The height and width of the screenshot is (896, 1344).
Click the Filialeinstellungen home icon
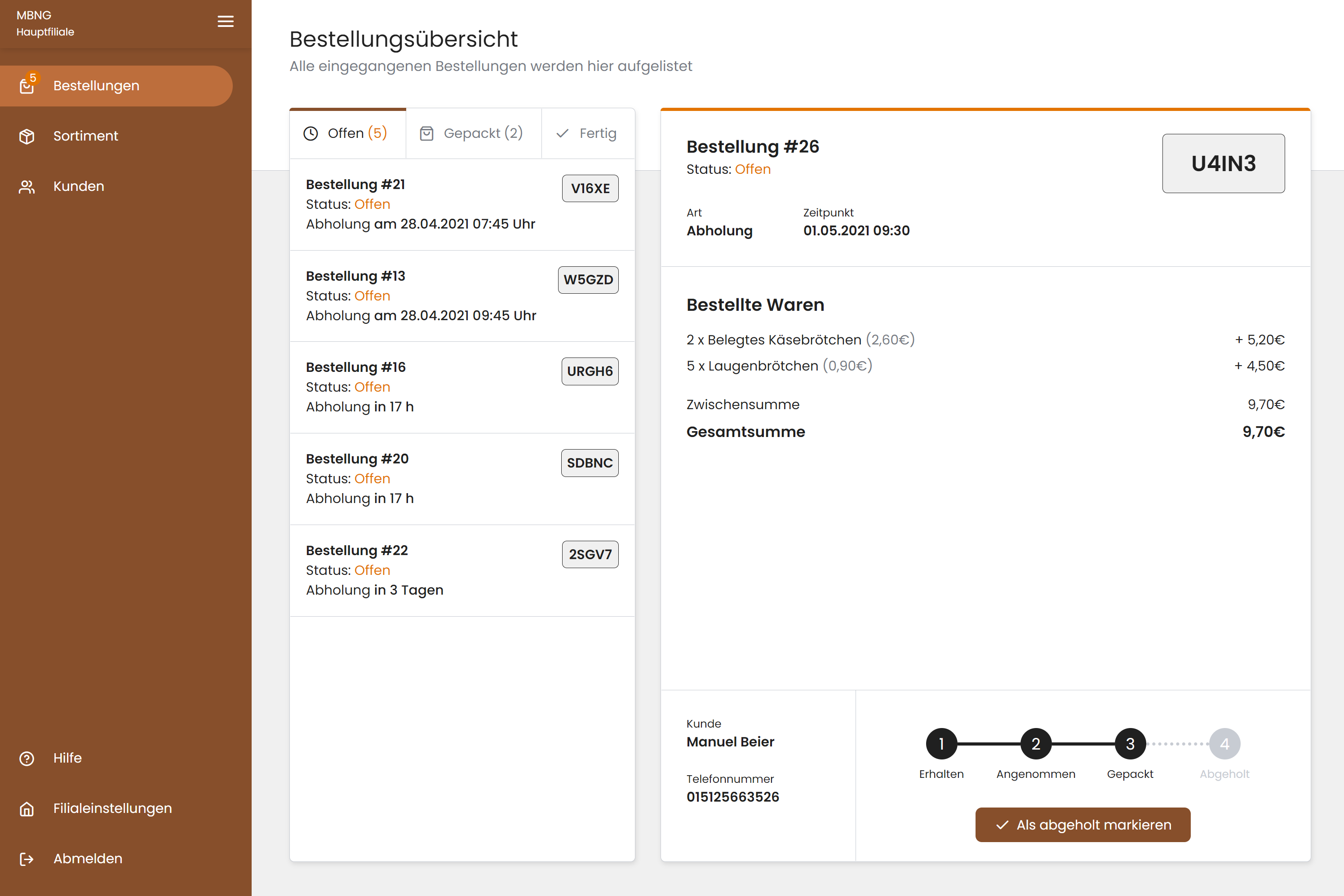pos(27,808)
